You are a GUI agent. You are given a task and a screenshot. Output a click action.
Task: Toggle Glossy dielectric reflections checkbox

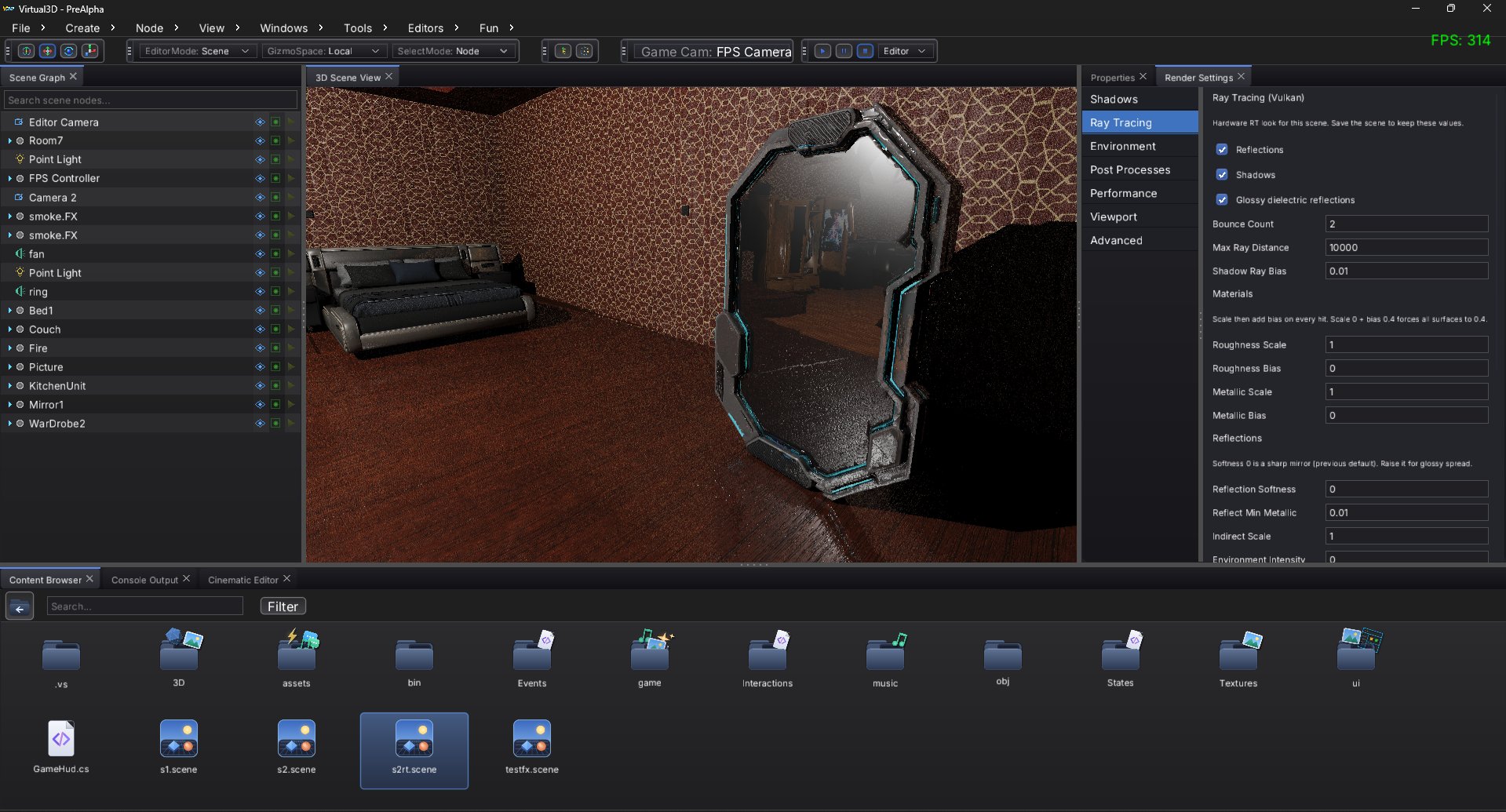pyautogui.click(x=1222, y=200)
